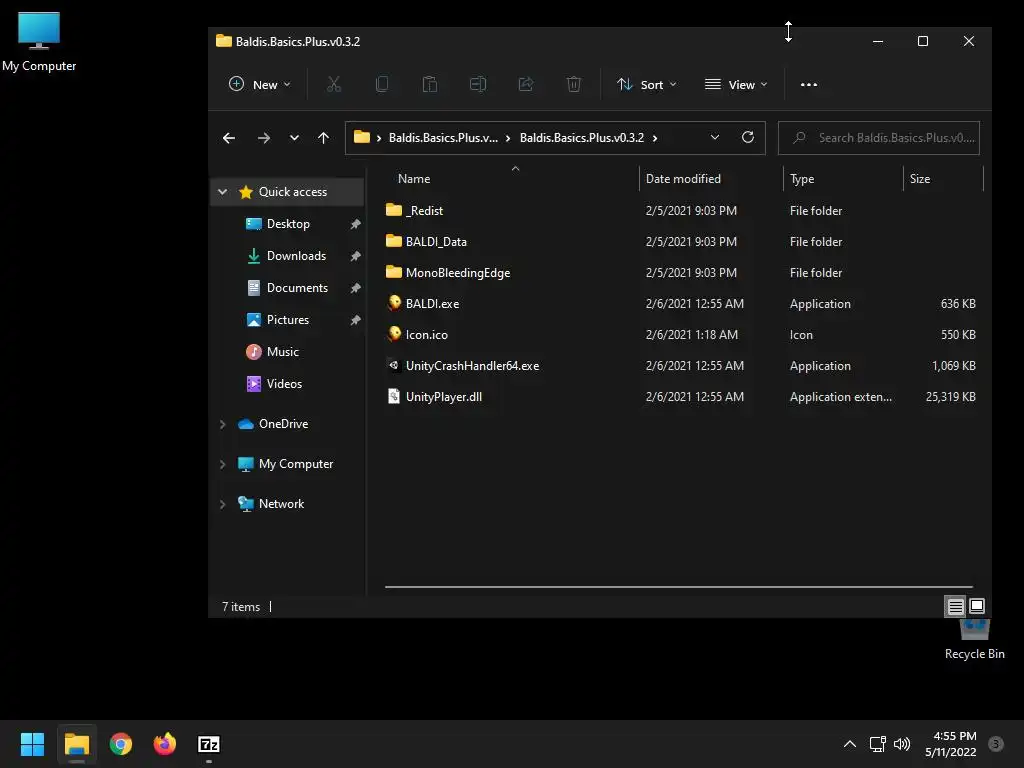Viewport: 1024px width, 768px height.
Task: Click the pin icon beside Pictures
Action: [x=355, y=320]
